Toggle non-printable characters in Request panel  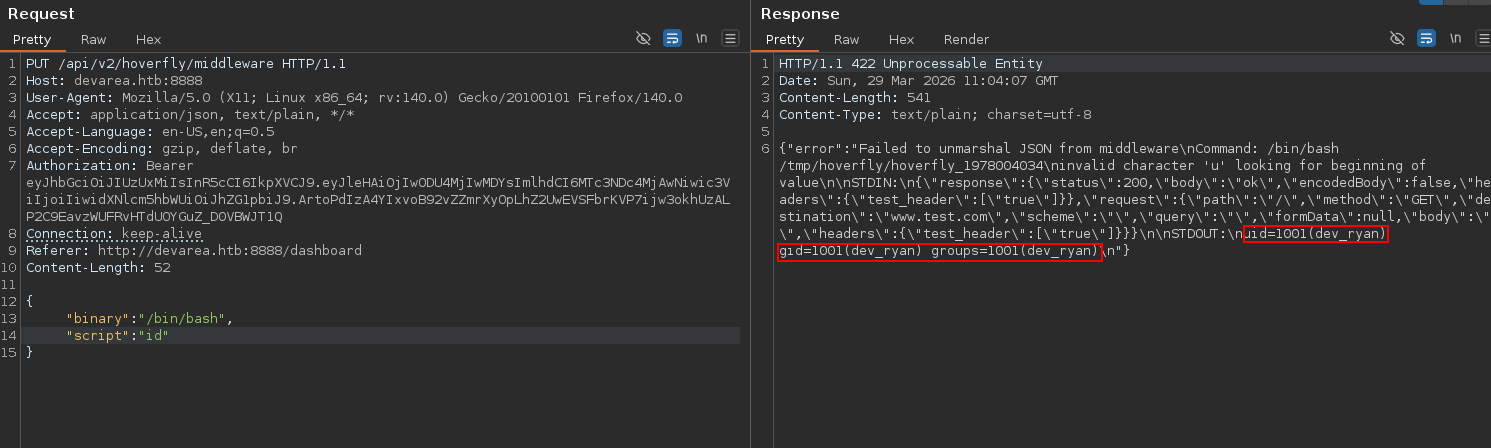coord(643,39)
